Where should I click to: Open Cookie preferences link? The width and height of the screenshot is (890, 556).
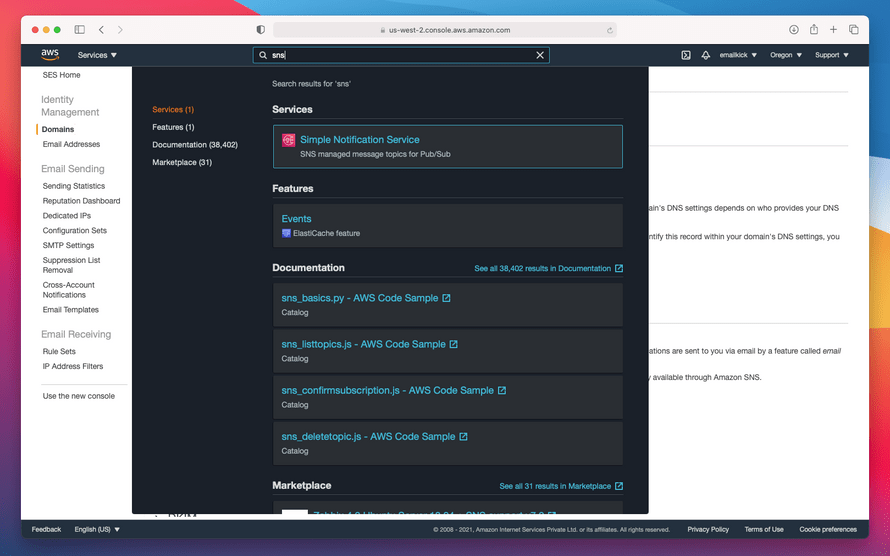pos(828,529)
